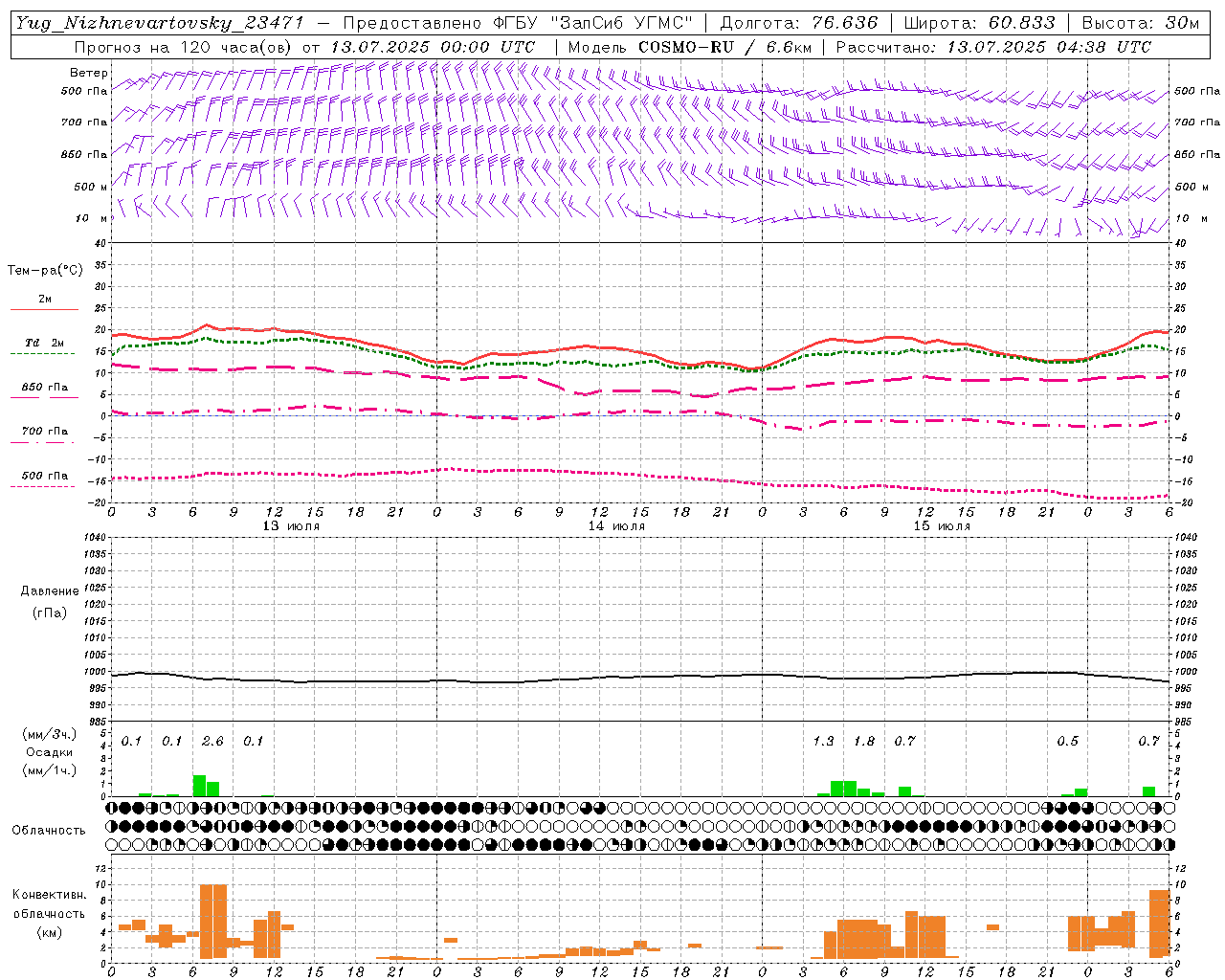The height and width of the screenshot is (980, 1225).
Task: Click the red 2м temperature legend line
Action: click(x=44, y=309)
